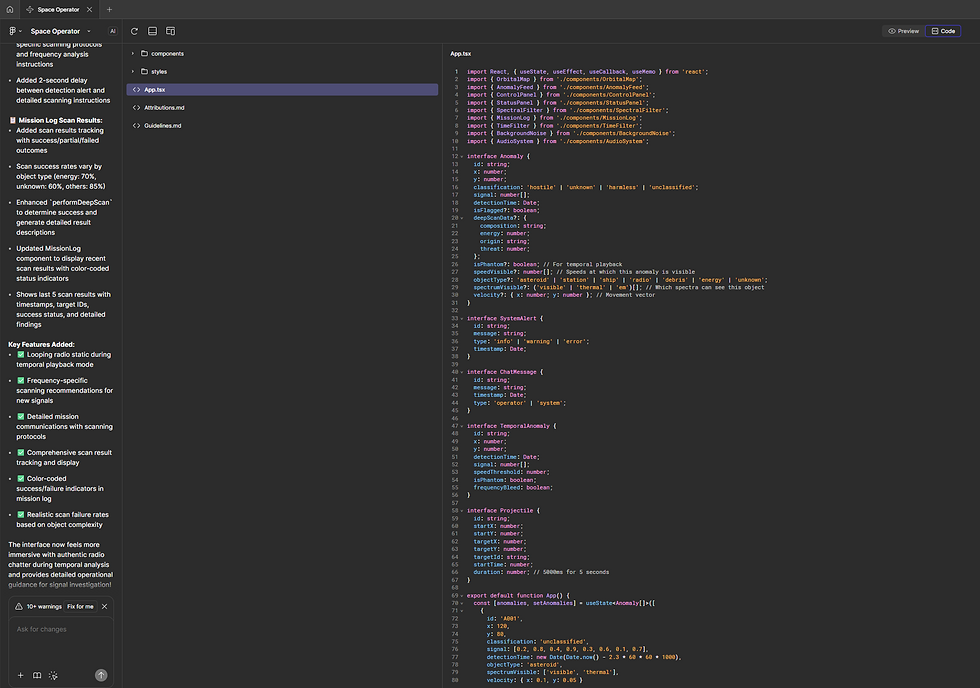This screenshot has width=980, height=688.
Task: Expand the components folder chevron
Action: click(132, 54)
